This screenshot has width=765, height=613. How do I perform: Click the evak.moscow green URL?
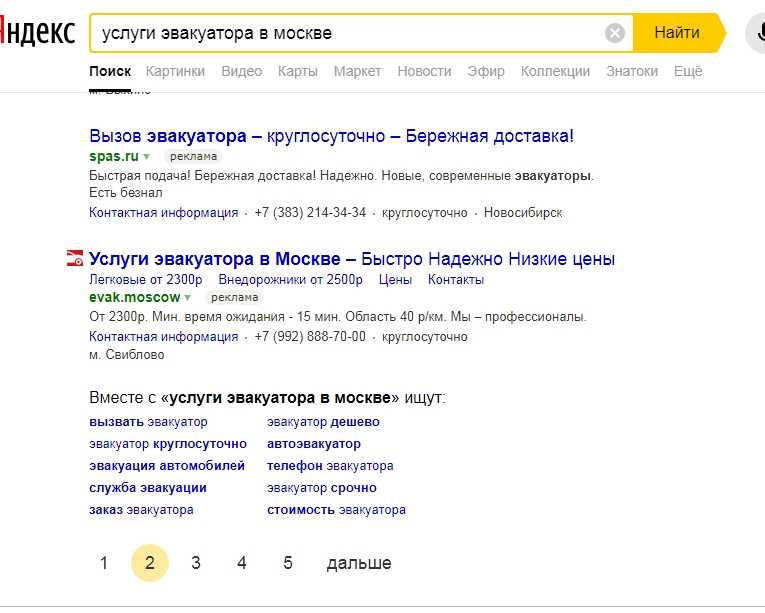pos(135,297)
